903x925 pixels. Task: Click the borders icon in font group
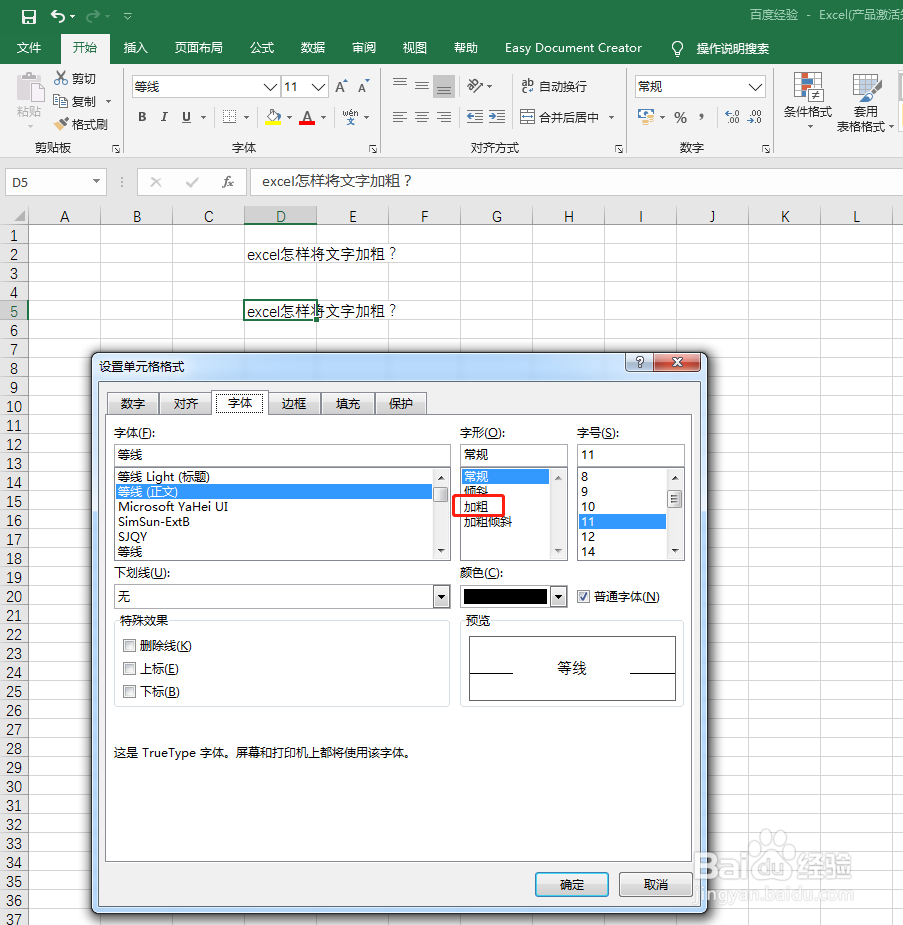[x=229, y=117]
